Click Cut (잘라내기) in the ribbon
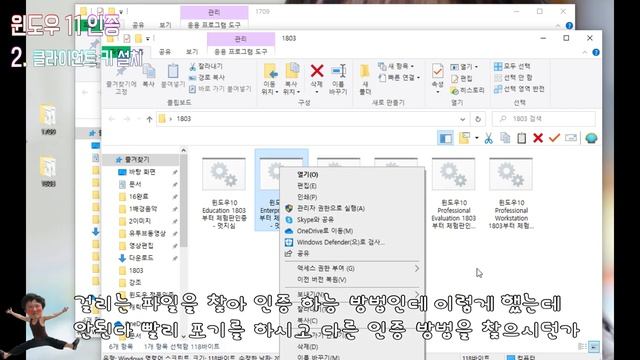The image size is (640, 360). tap(206, 66)
